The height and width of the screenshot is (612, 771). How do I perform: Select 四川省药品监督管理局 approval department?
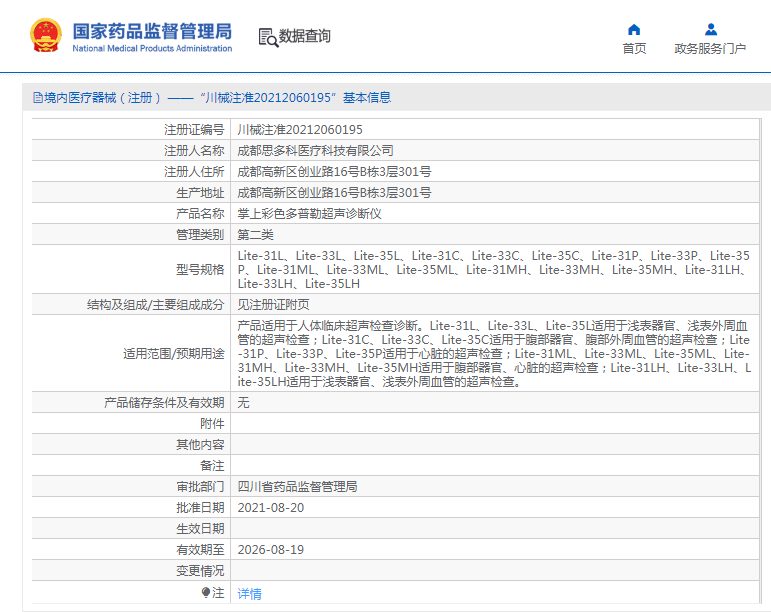297,487
